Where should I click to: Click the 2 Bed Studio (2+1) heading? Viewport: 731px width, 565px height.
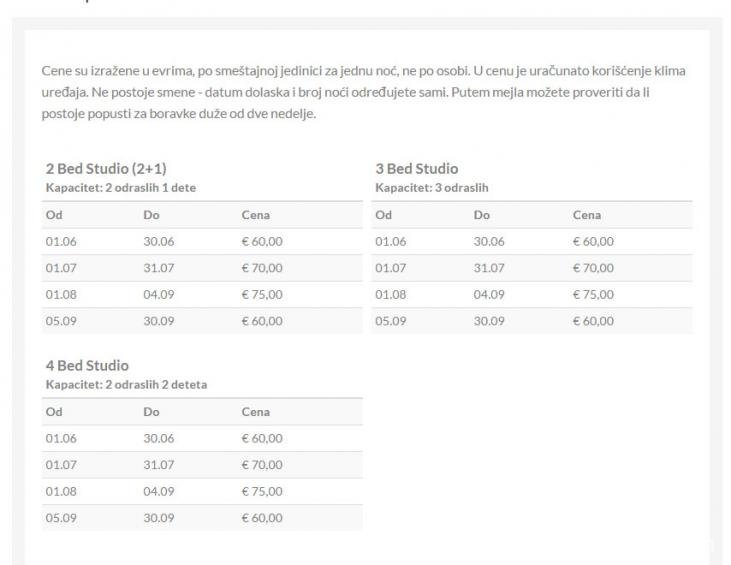[106, 168]
